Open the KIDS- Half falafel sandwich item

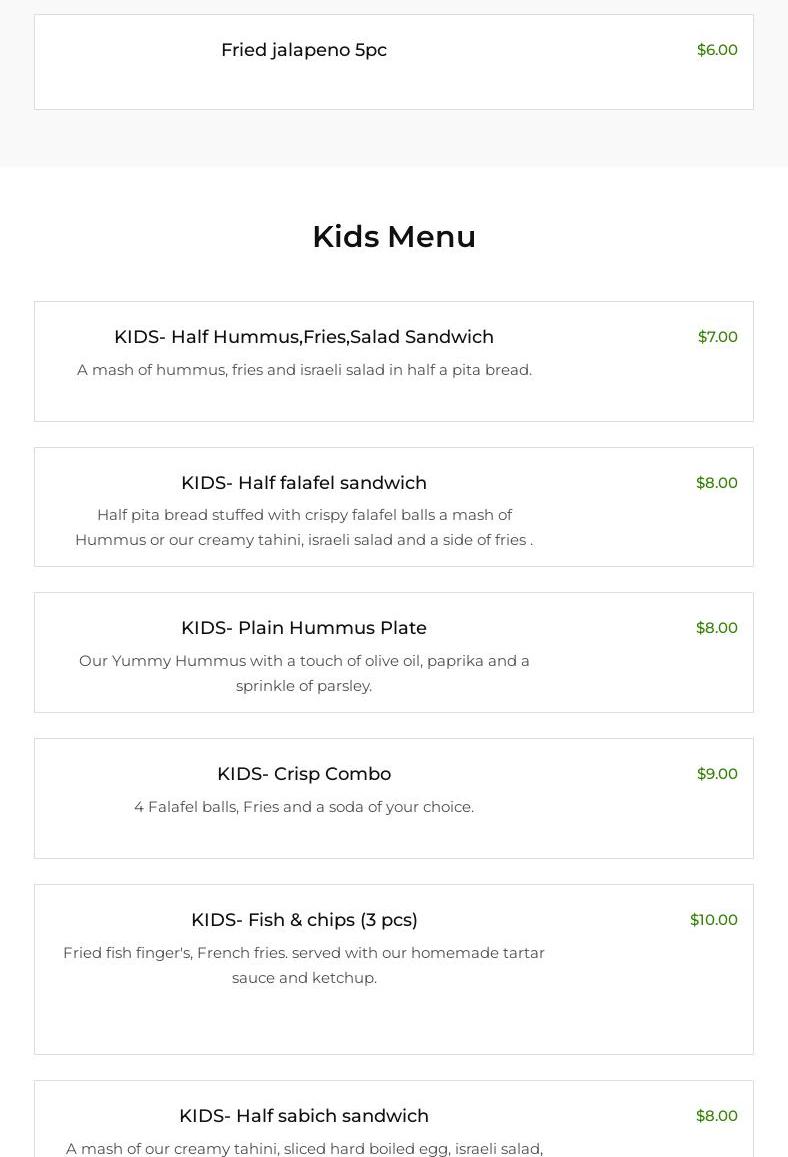(303, 483)
